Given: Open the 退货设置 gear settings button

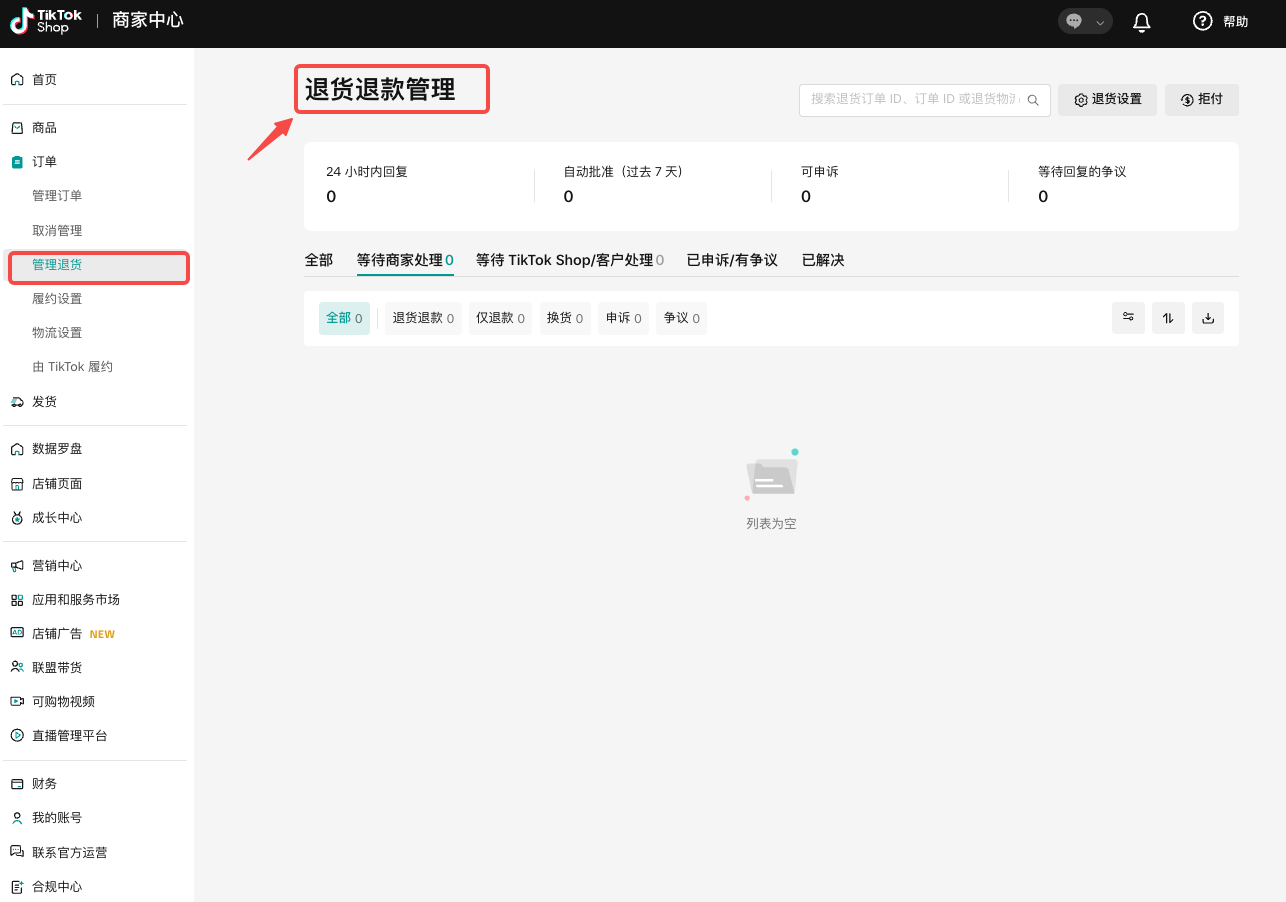Looking at the screenshot, I should tap(1107, 99).
